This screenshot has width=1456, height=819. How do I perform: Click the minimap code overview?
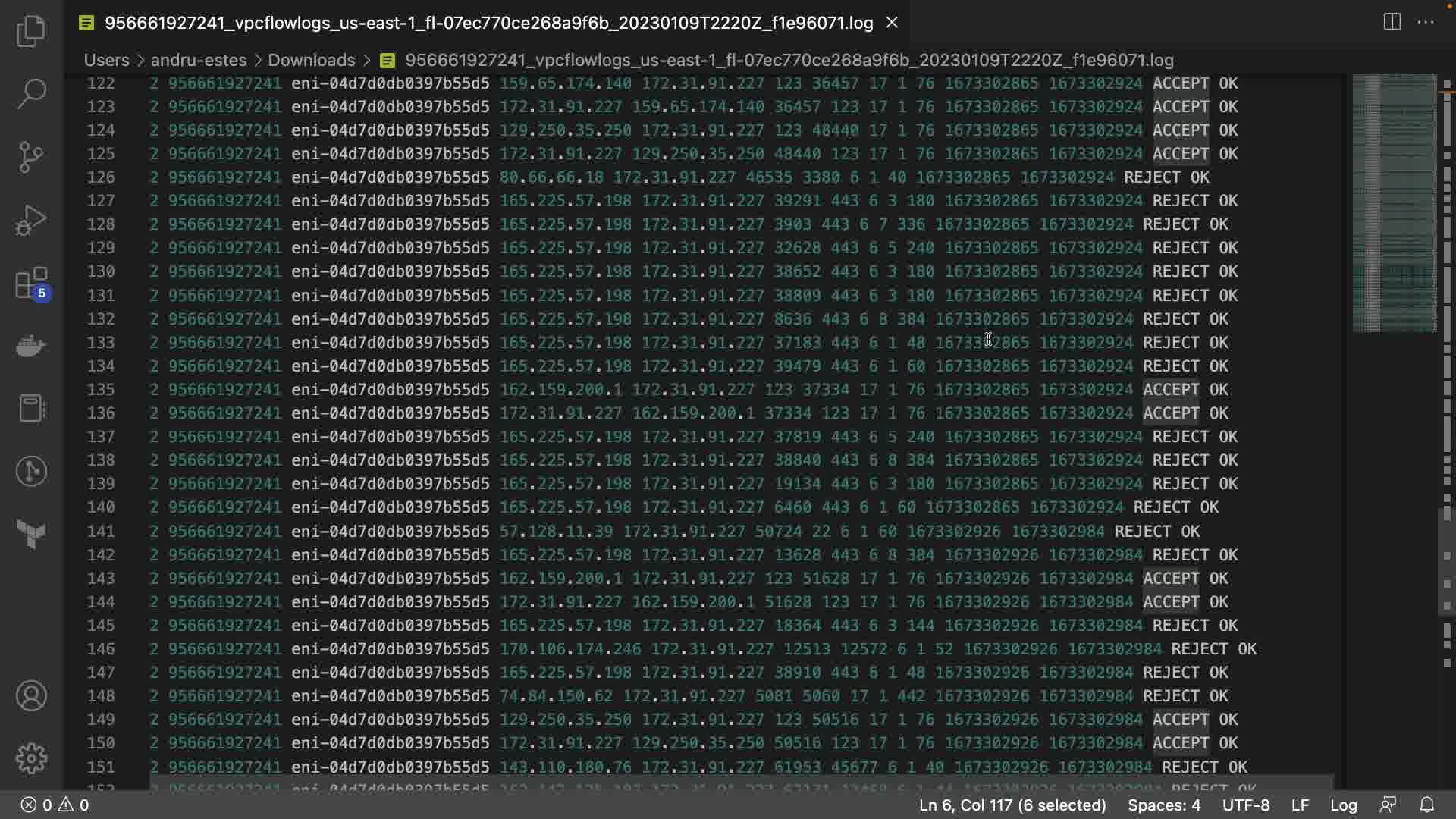tap(1394, 203)
